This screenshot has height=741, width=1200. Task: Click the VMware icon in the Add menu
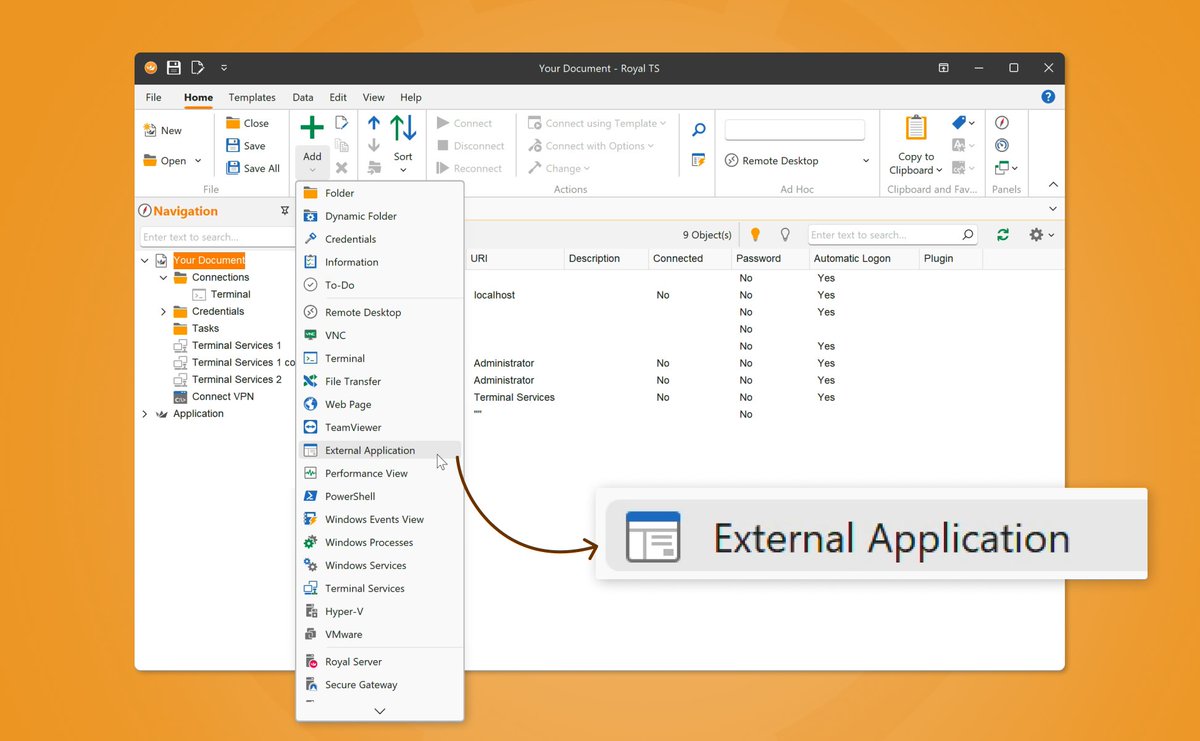click(310, 634)
